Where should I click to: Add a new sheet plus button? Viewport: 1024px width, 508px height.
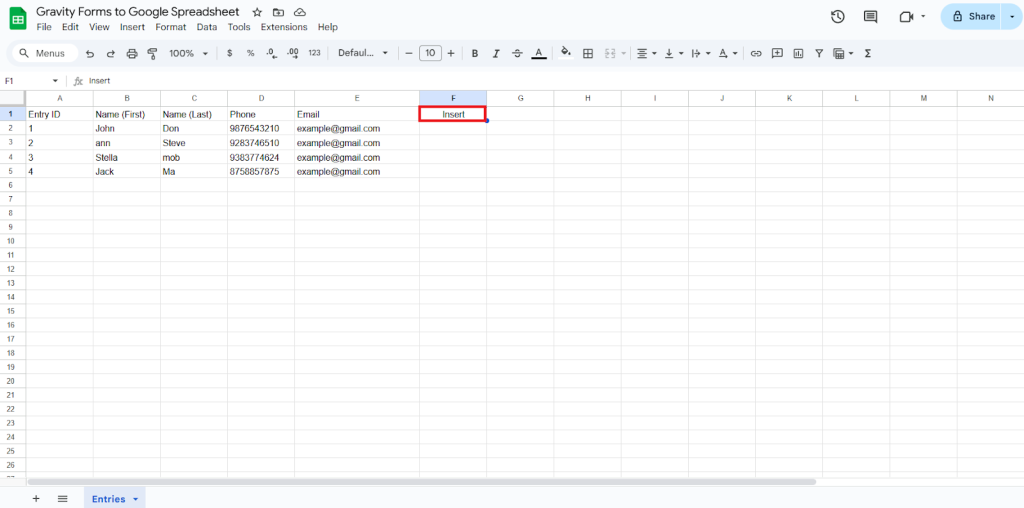click(36, 499)
